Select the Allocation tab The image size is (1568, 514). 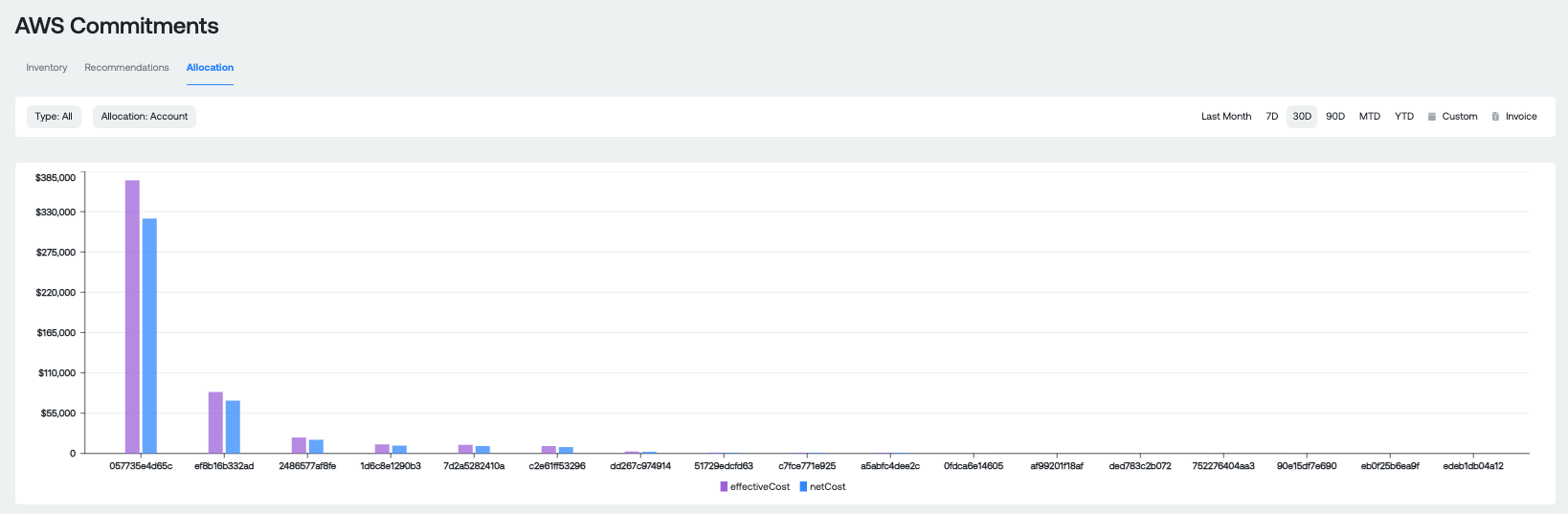pyautogui.click(x=210, y=68)
